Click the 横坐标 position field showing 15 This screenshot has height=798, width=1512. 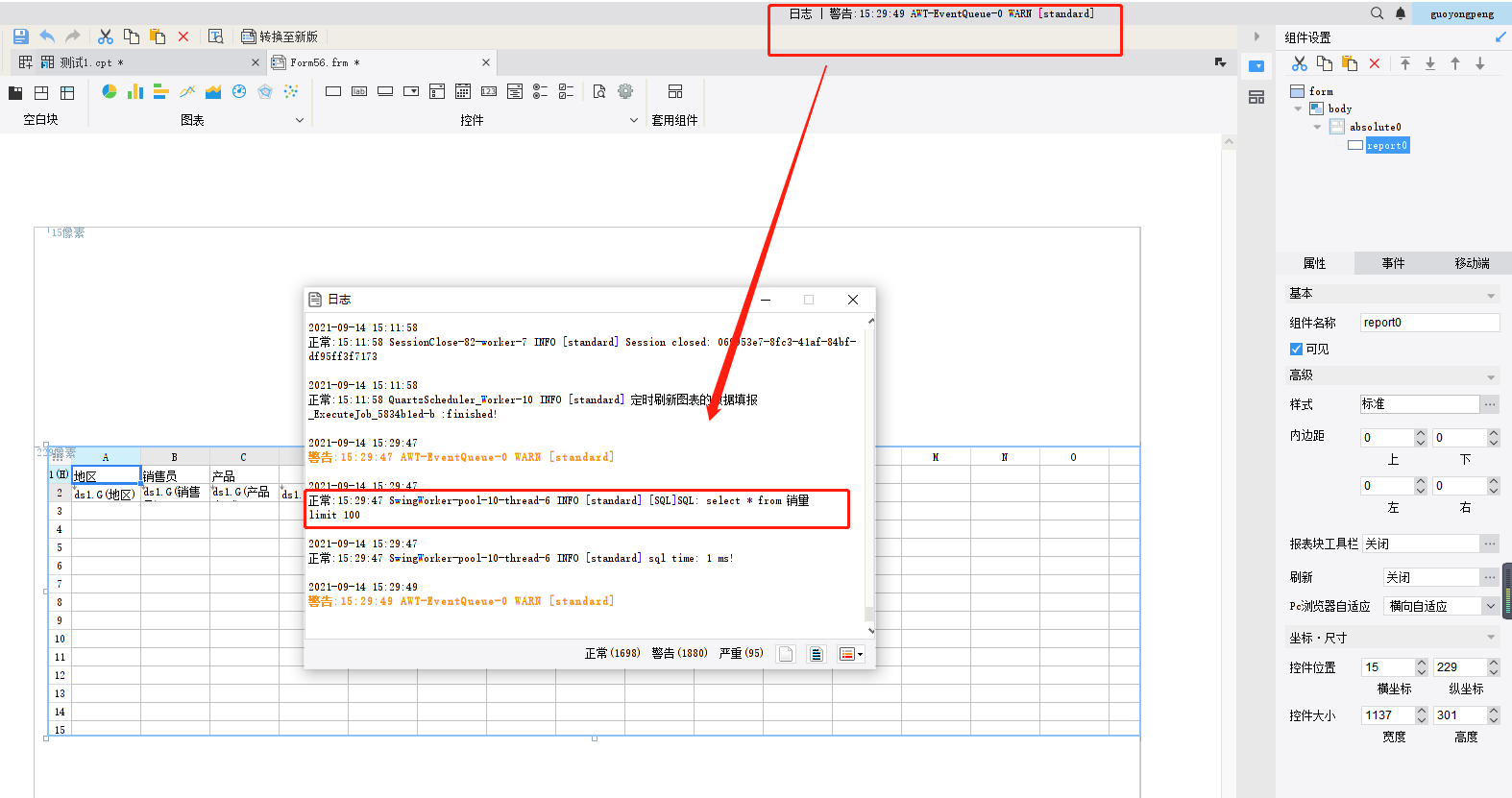click(1387, 666)
